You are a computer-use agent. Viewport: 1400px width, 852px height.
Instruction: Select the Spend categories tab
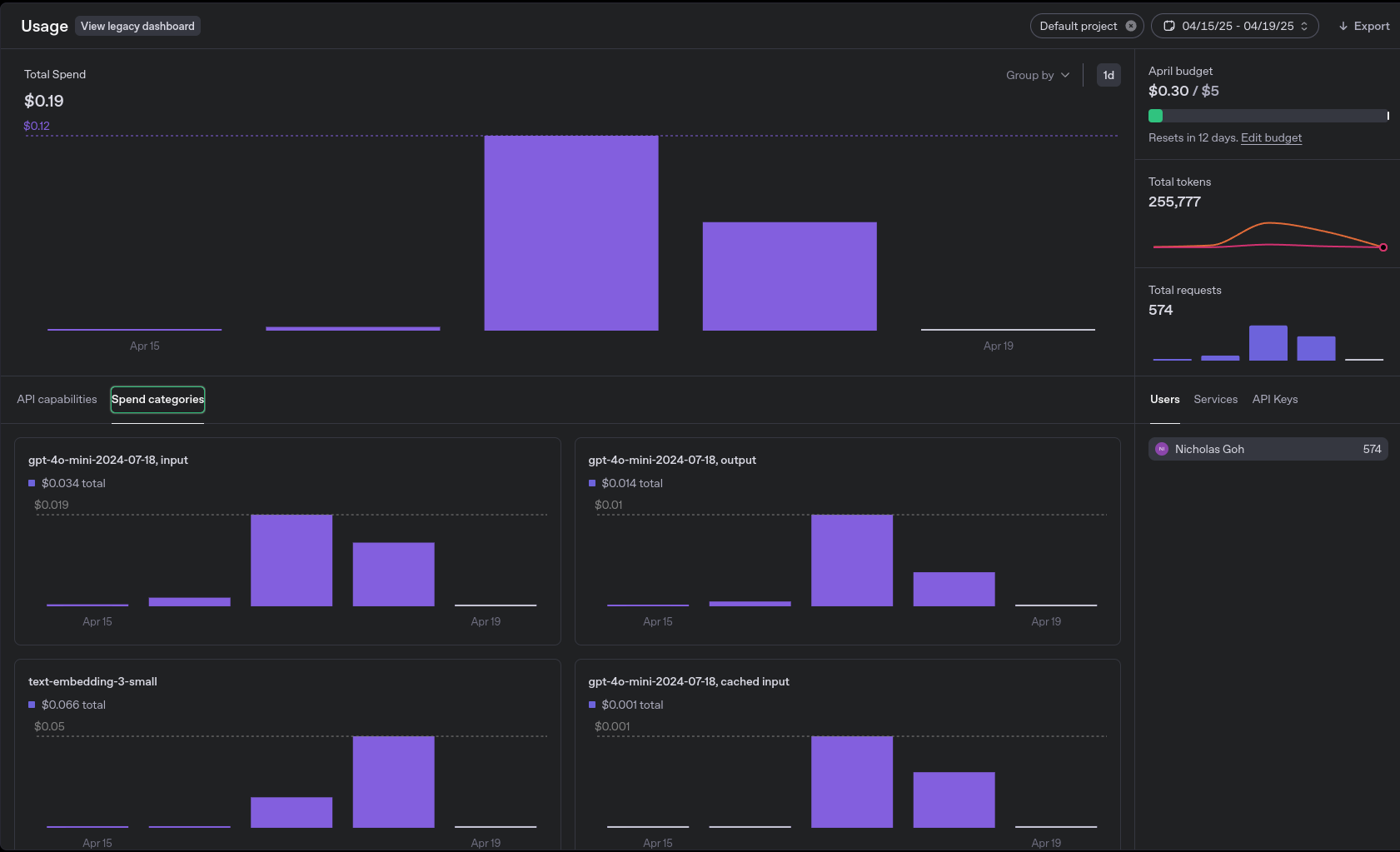click(157, 399)
